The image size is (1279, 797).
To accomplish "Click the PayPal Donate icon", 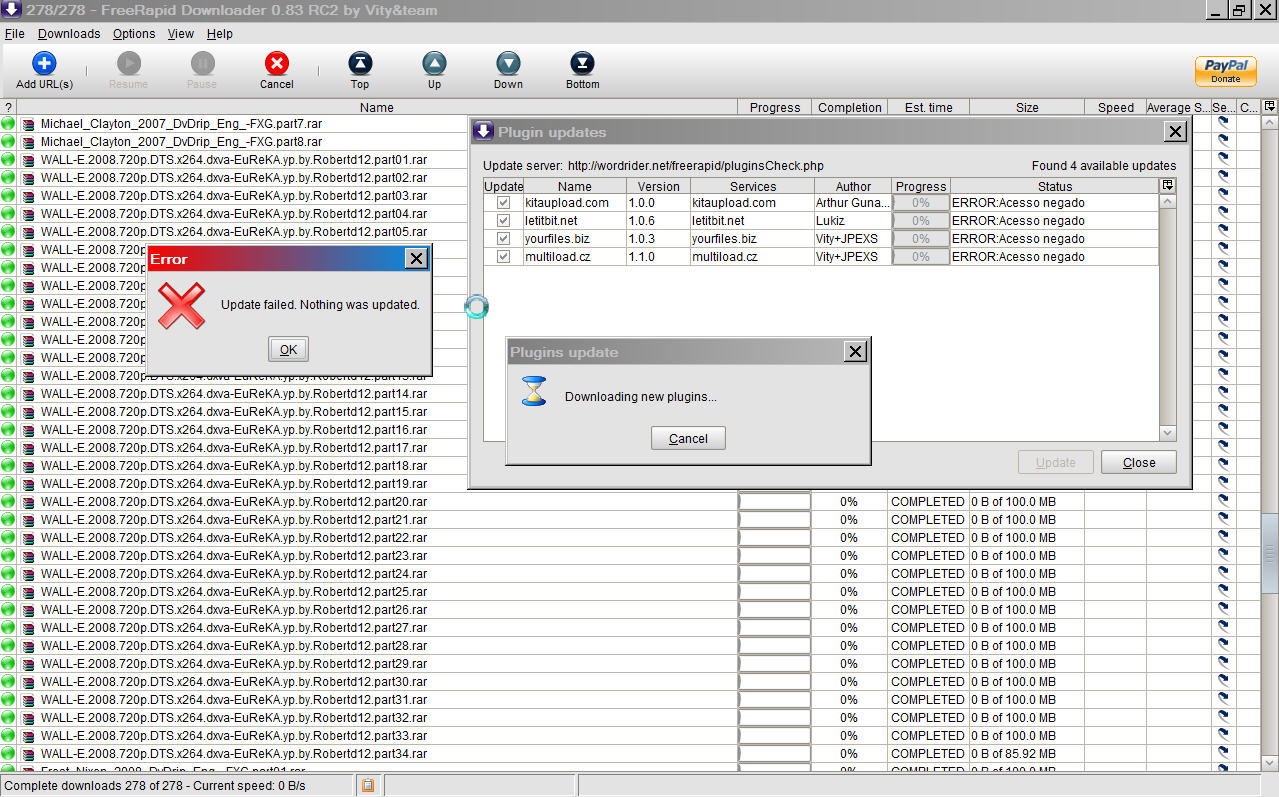I will pyautogui.click(x=1225, y=71).
